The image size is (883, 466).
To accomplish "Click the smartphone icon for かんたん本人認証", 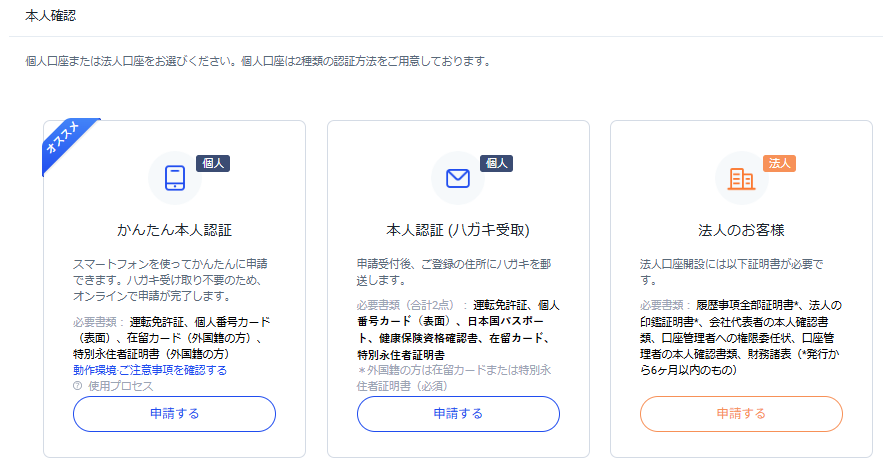I will [175, 178].
